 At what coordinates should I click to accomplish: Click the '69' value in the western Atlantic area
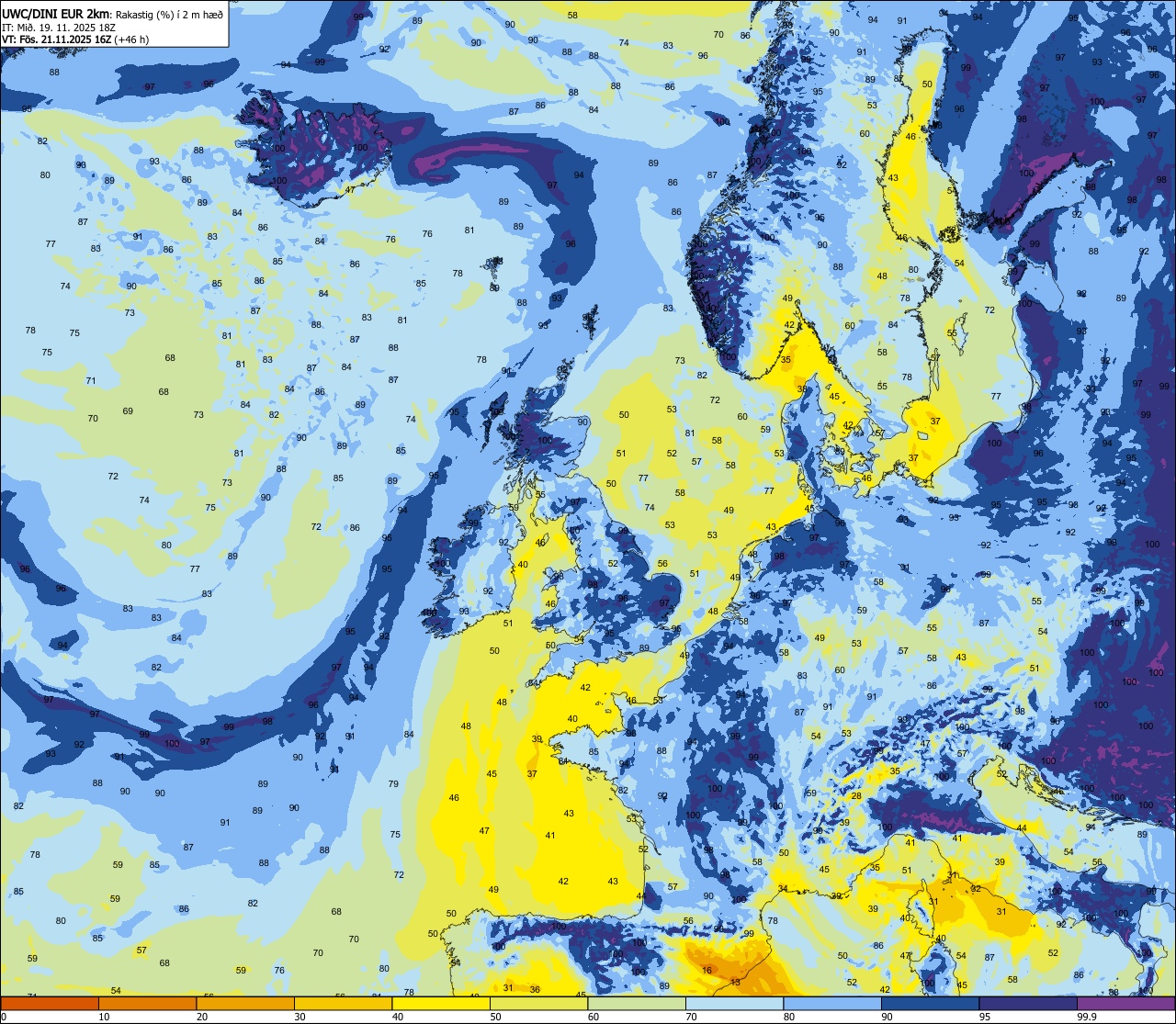pos(128,411)
